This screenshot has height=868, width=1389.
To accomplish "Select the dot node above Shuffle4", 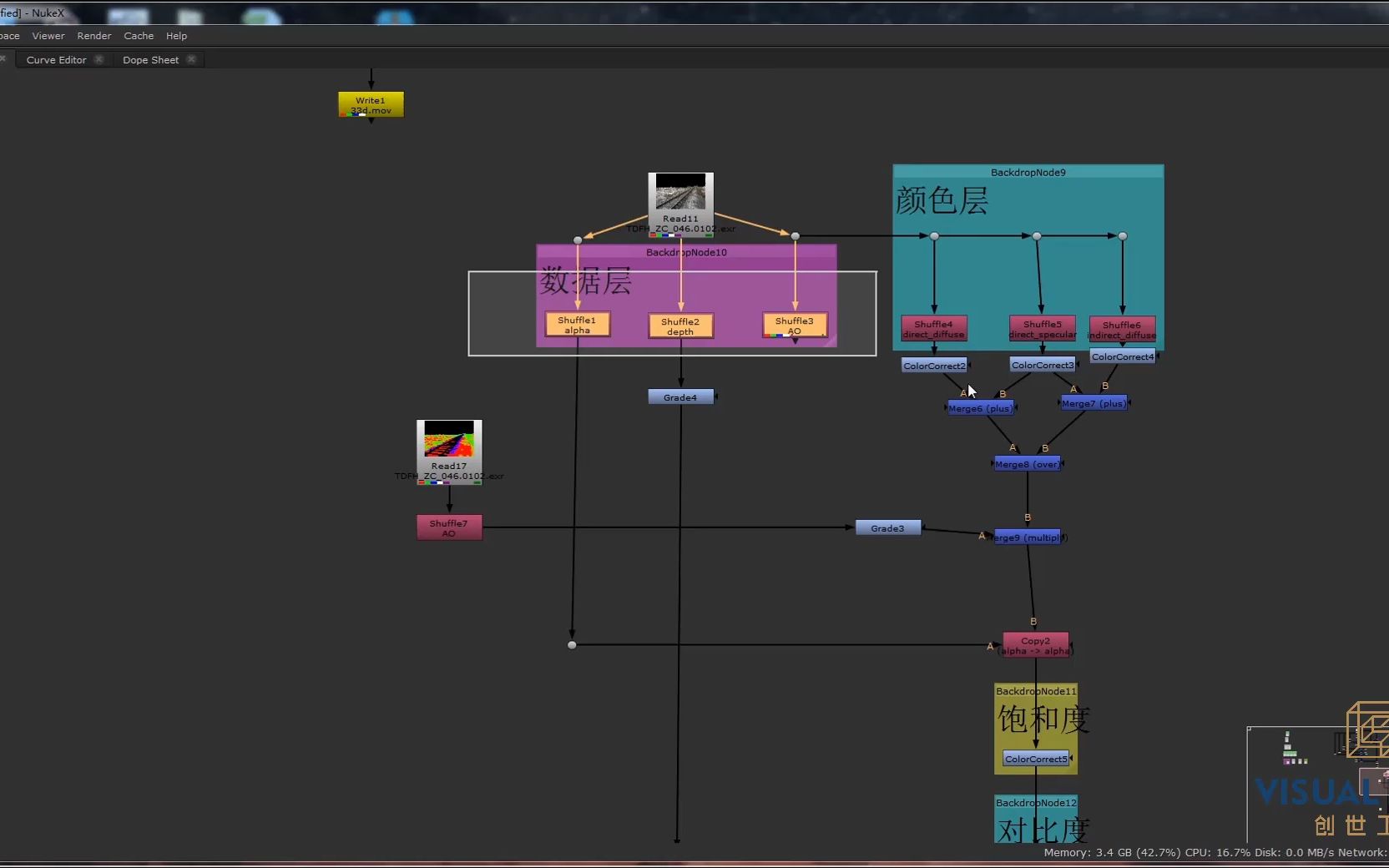I will pyautogui.click(x=934, y=236).
